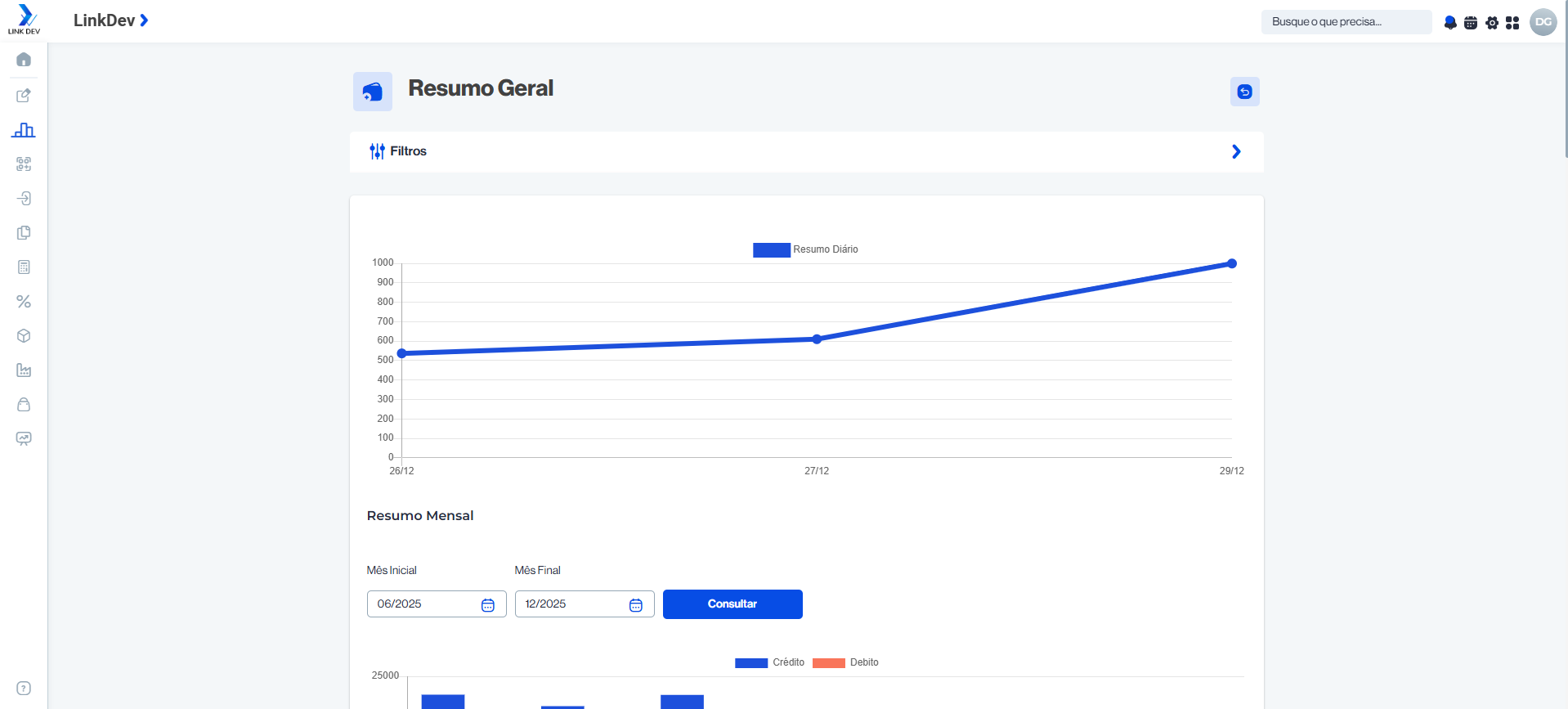Click the Filtros sliders icon

click(377, 151)
